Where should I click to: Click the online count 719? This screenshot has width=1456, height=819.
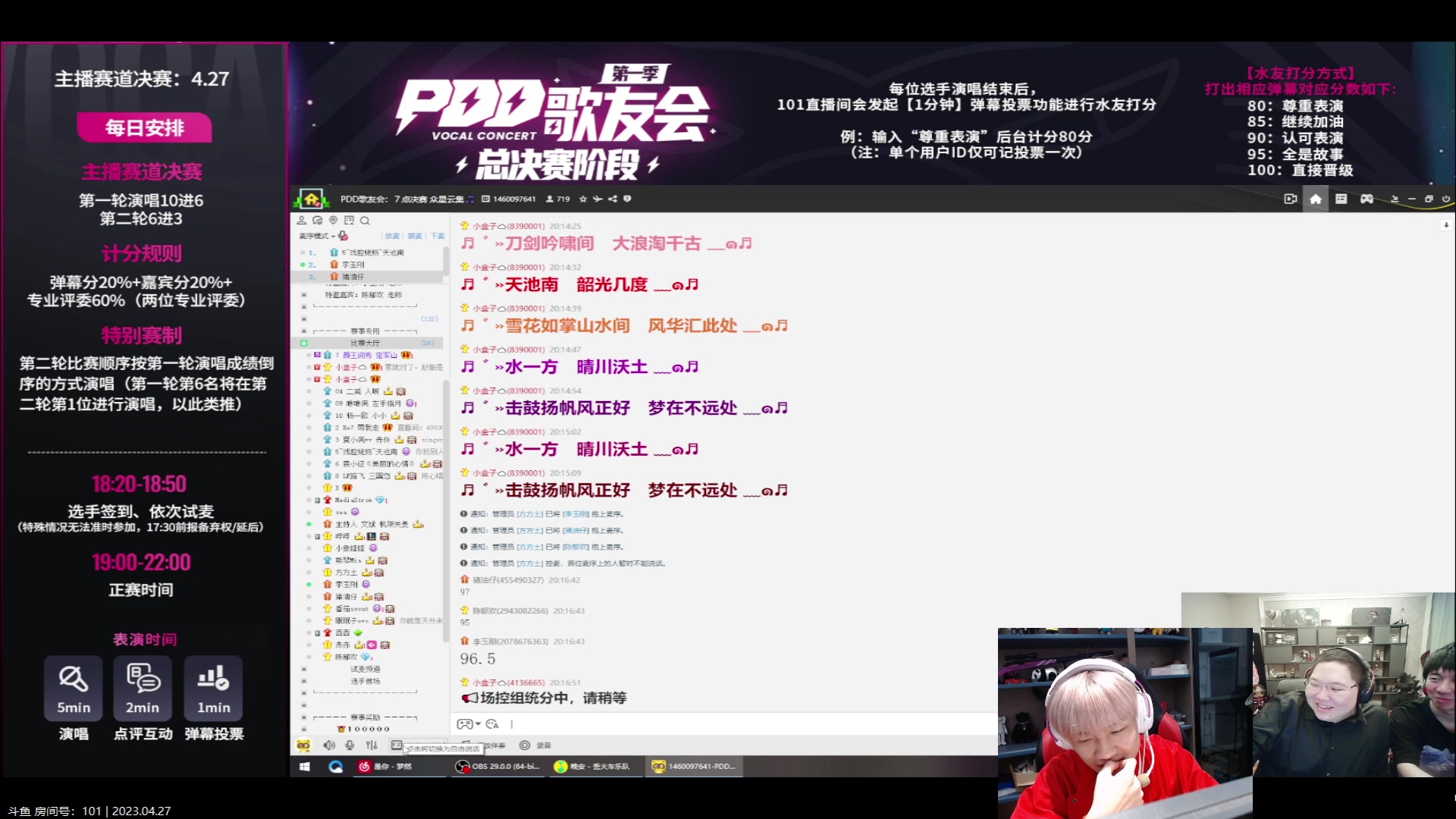pyautogui.click(x=558, y=199)
